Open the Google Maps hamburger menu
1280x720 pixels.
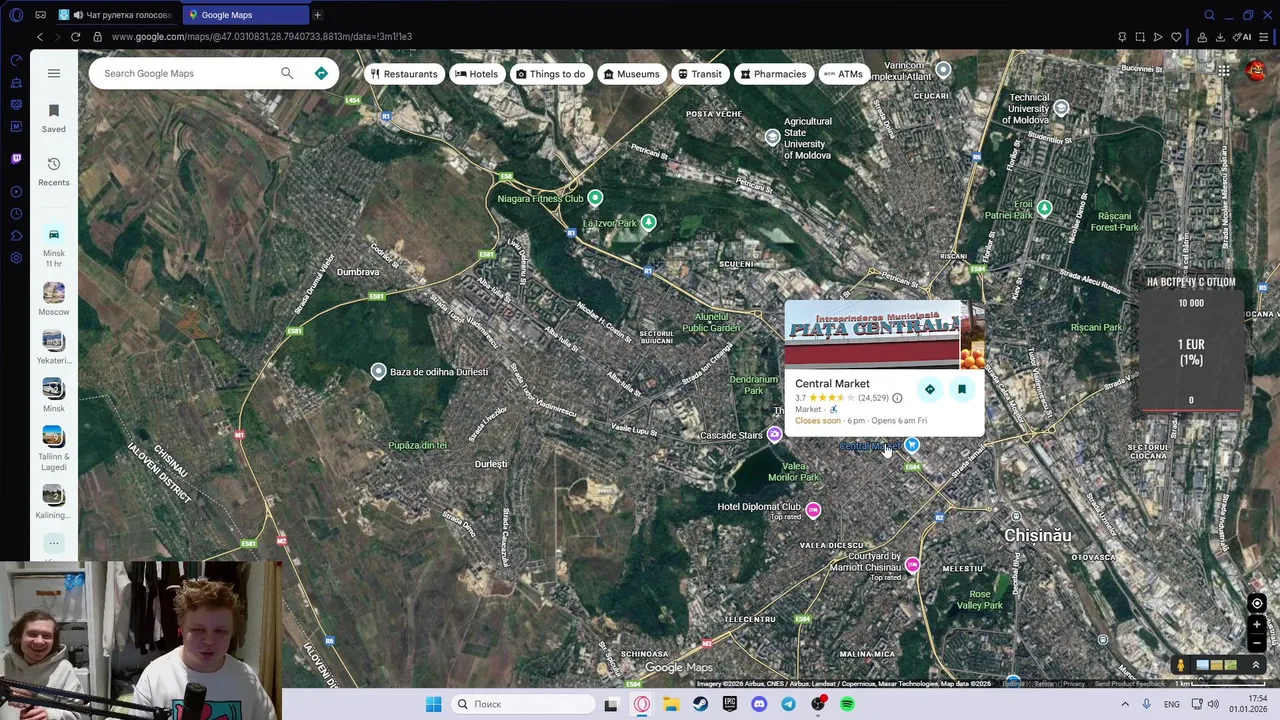54,73
